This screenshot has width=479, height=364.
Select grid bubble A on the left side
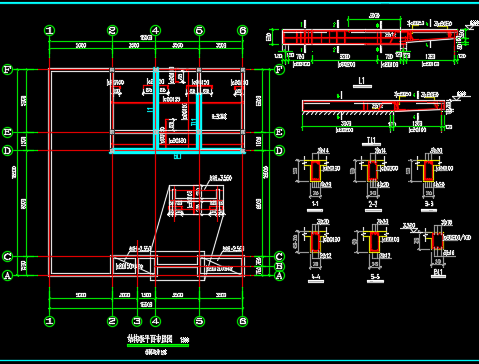pyautogui.click(x=7, y=276)
